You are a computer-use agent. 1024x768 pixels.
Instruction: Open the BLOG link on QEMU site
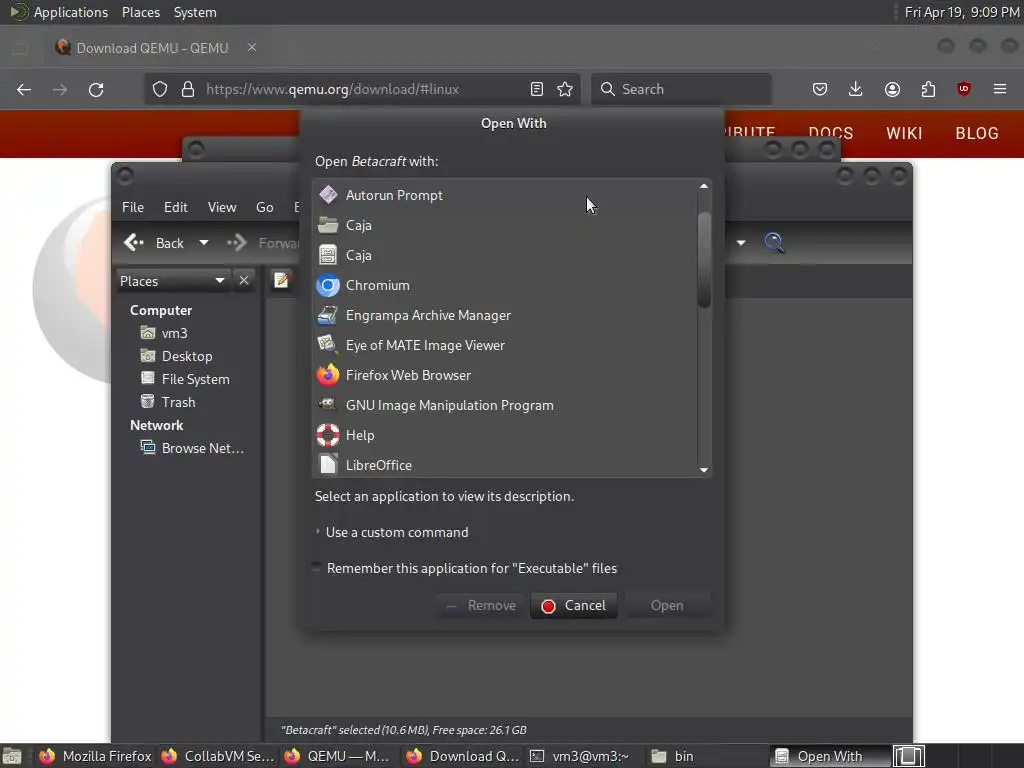(977, 133)
